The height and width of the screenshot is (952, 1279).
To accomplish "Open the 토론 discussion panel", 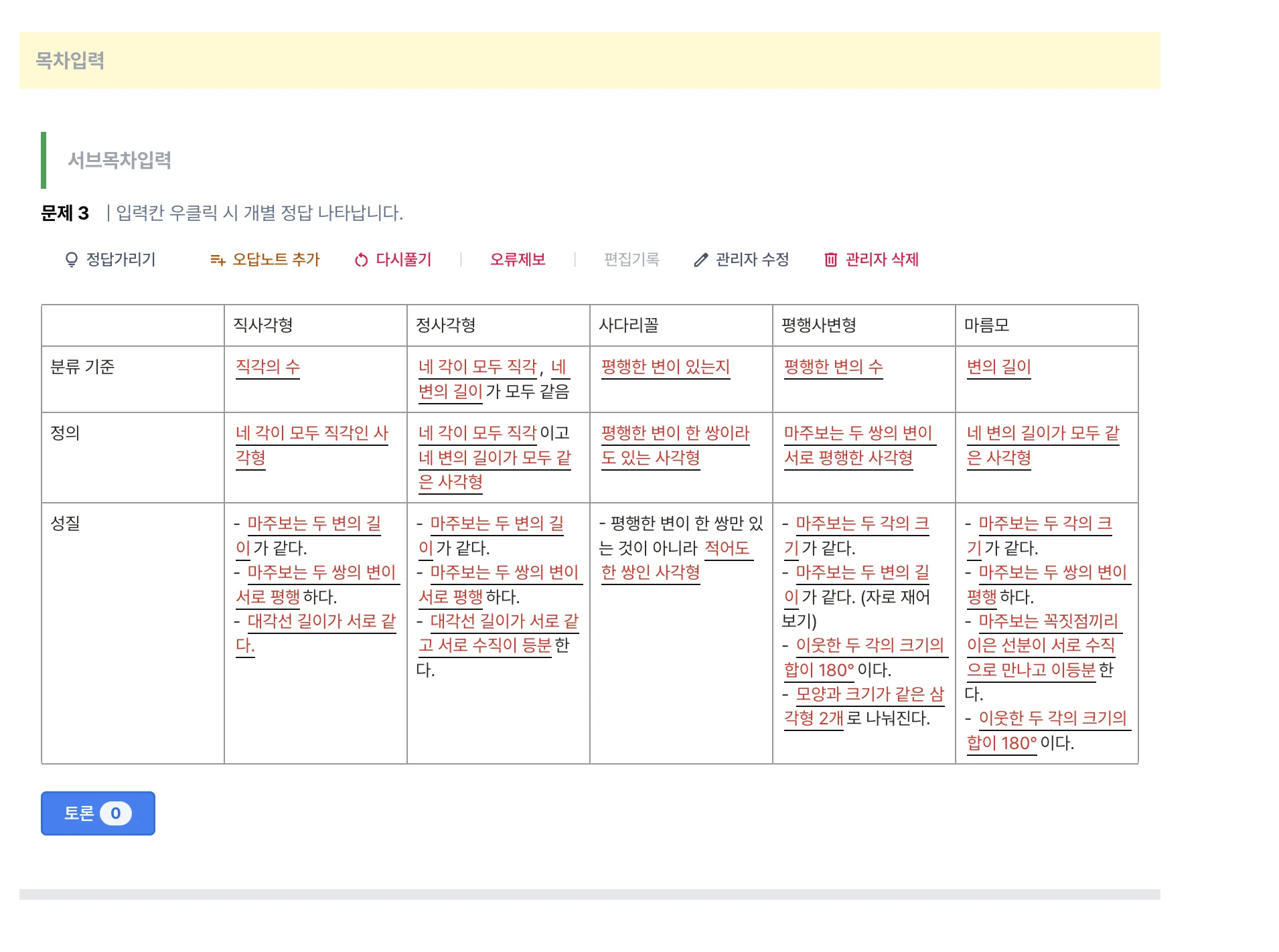I will point(97,813).
